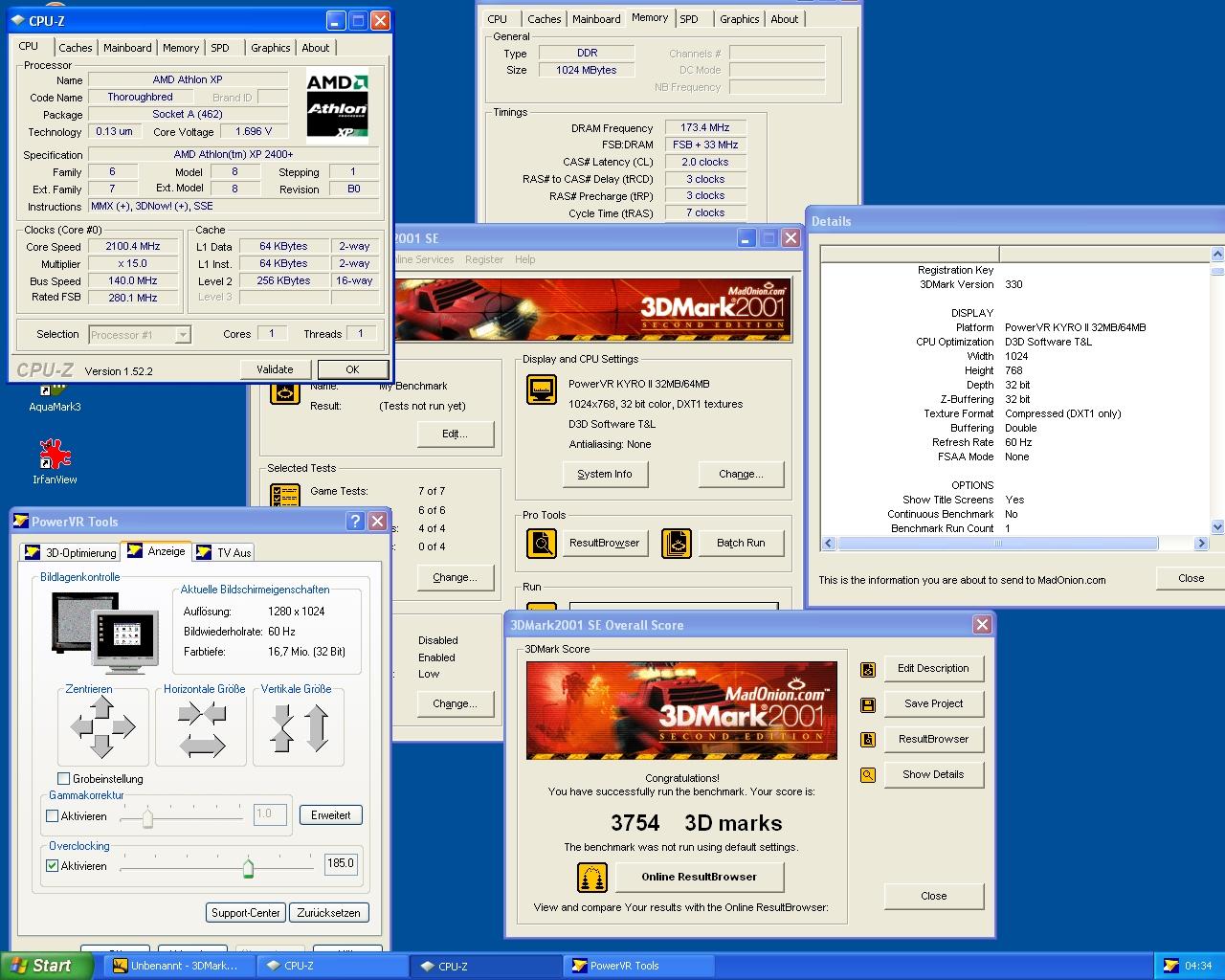Open Graphics tab in the rear CPU-Z window

pyautogui.click(x=740, y=19)
